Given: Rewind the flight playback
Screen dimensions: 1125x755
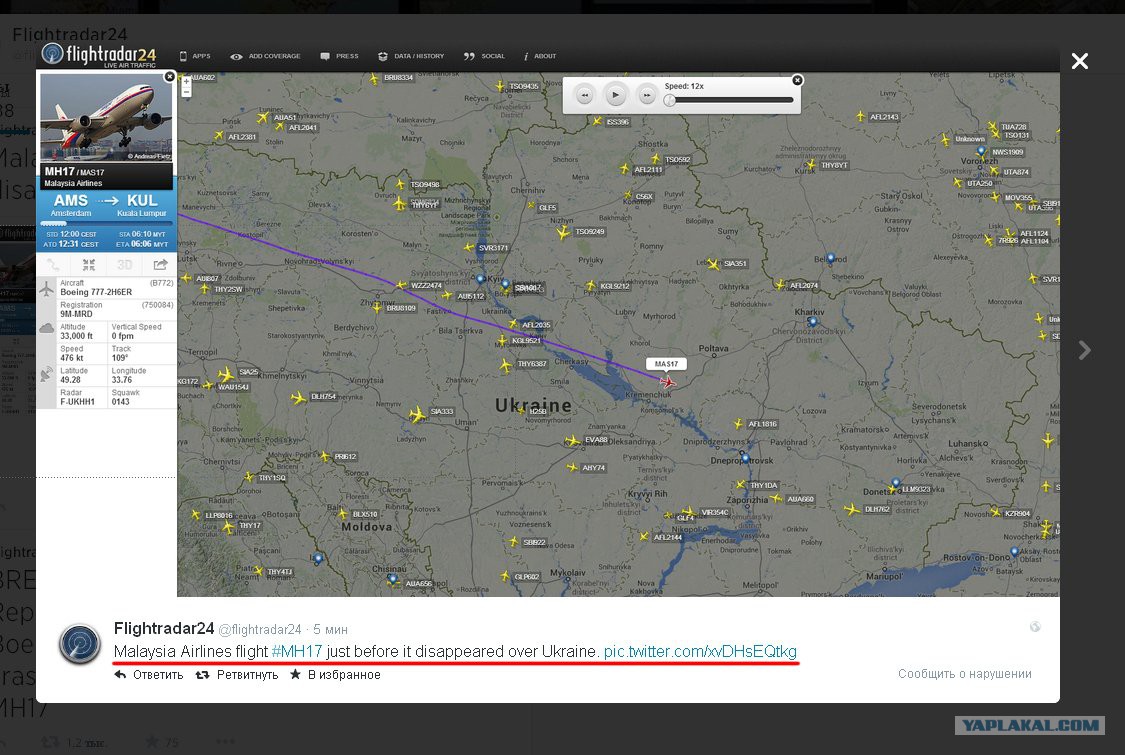Looking at the screenshot, I should click(x=585, y=95).
